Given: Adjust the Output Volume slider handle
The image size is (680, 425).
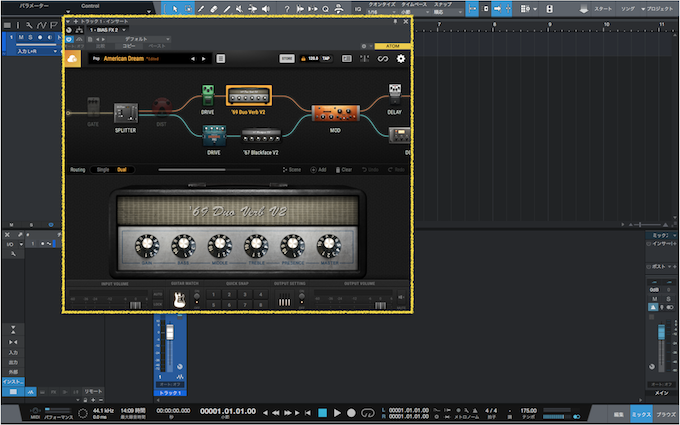Looking at the screenshot, I should tap(380, 306).
